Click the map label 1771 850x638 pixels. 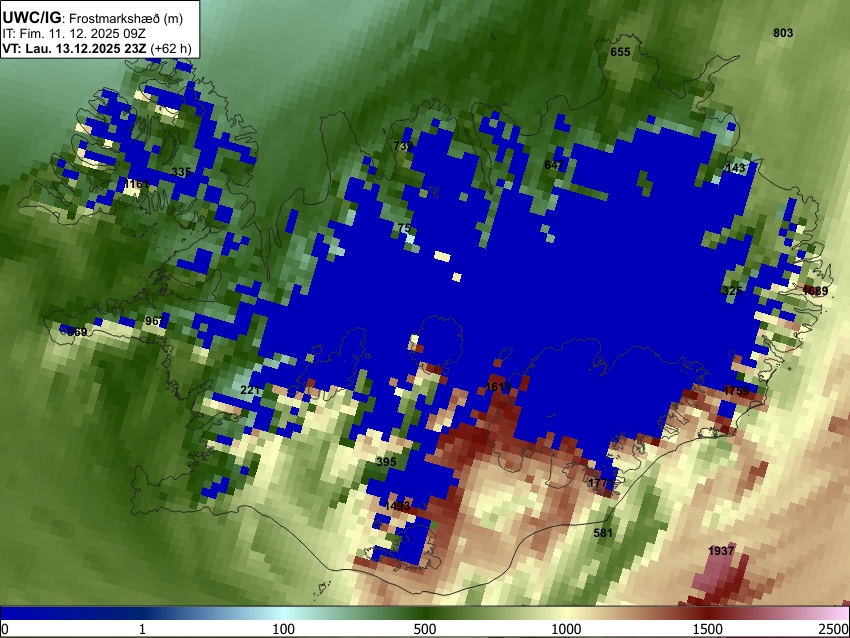point(601,482)
